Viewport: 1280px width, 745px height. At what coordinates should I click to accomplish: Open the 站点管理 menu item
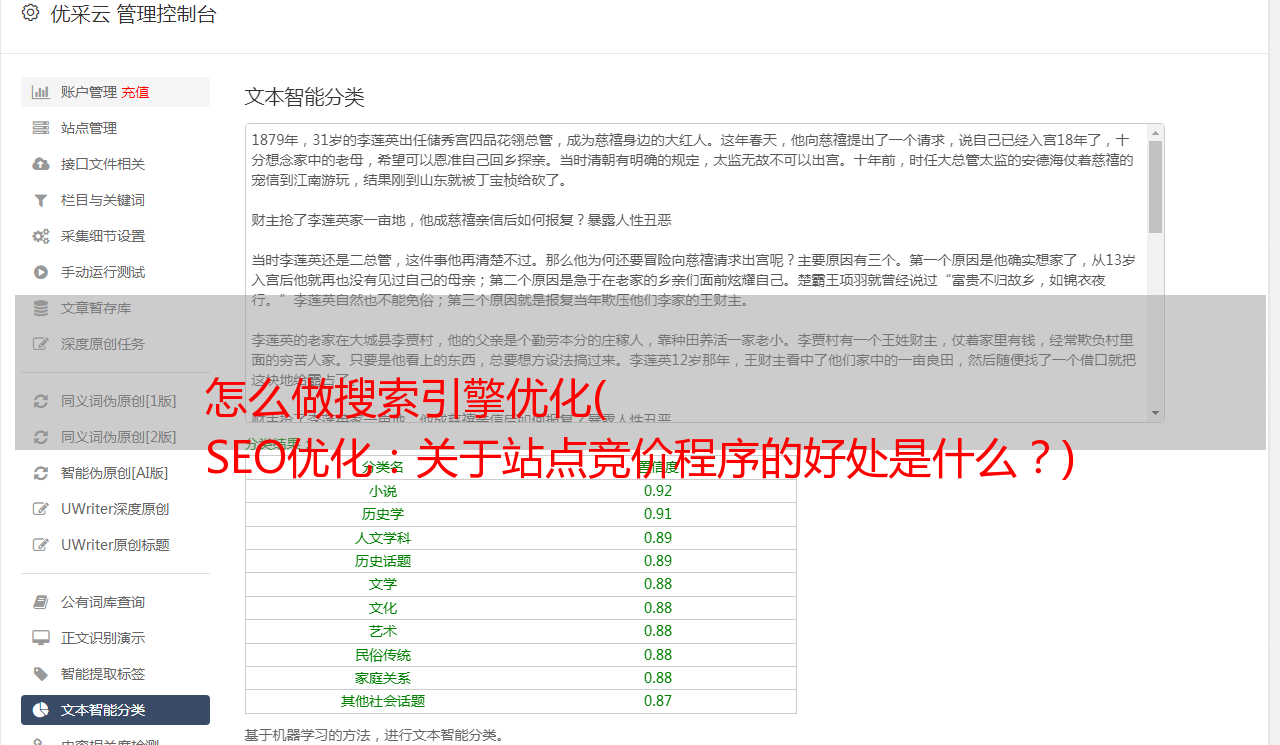(116, 128)
